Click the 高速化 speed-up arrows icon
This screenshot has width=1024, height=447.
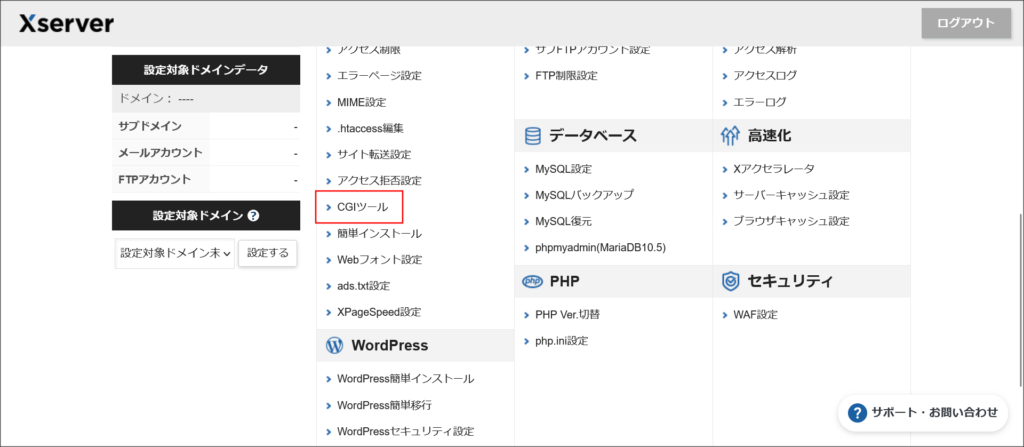[729, 136]
